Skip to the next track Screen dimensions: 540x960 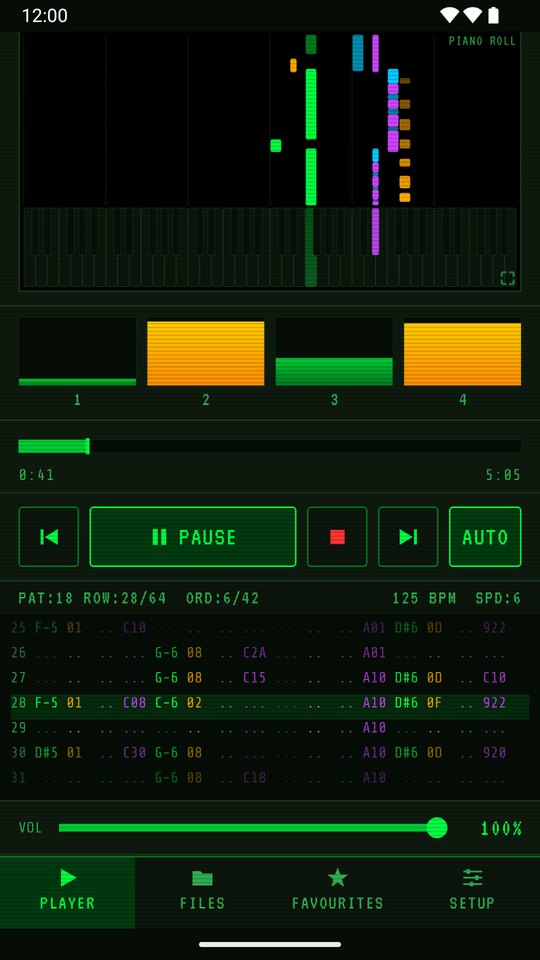click(408, 537)
